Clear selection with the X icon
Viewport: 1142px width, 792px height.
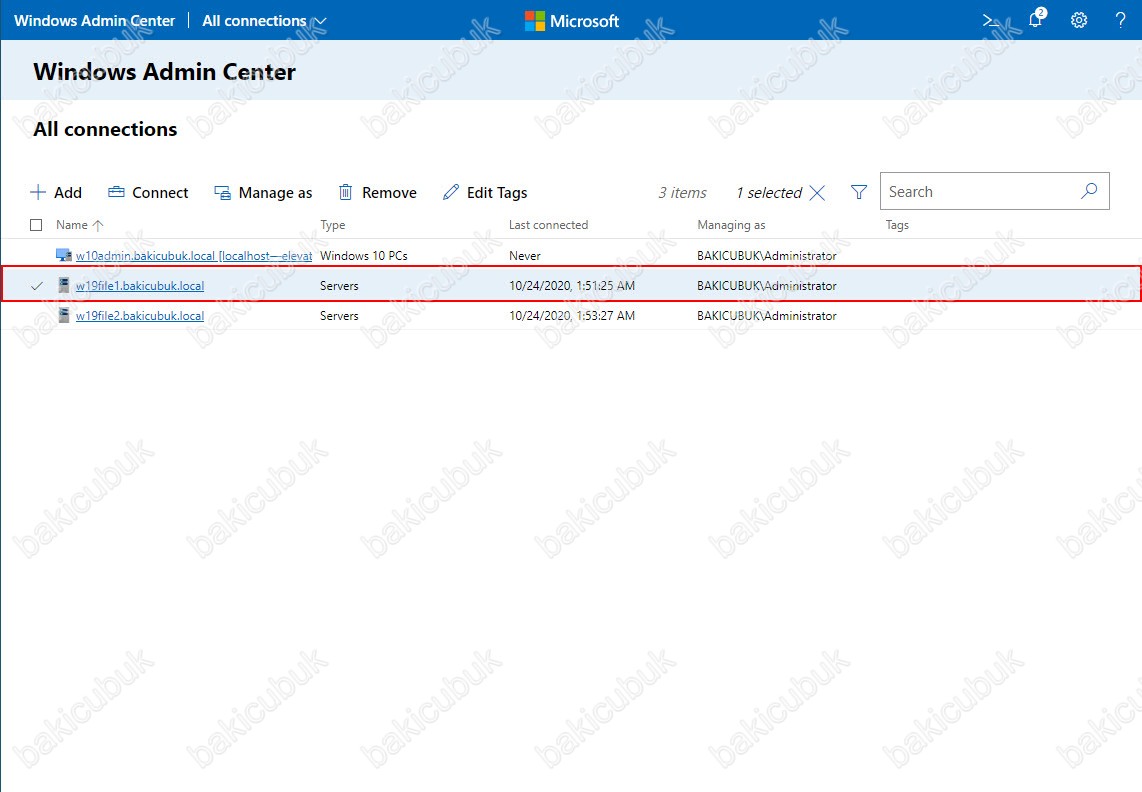817,192
